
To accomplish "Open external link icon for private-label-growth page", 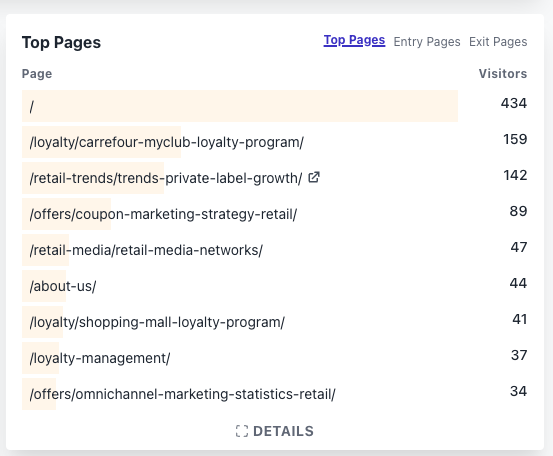I will (314, 177).
